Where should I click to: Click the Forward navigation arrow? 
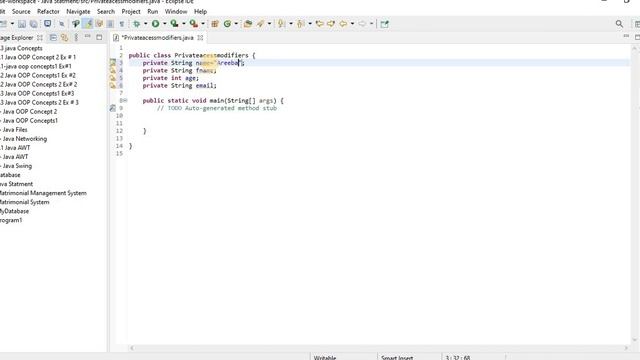click(362, 24)
